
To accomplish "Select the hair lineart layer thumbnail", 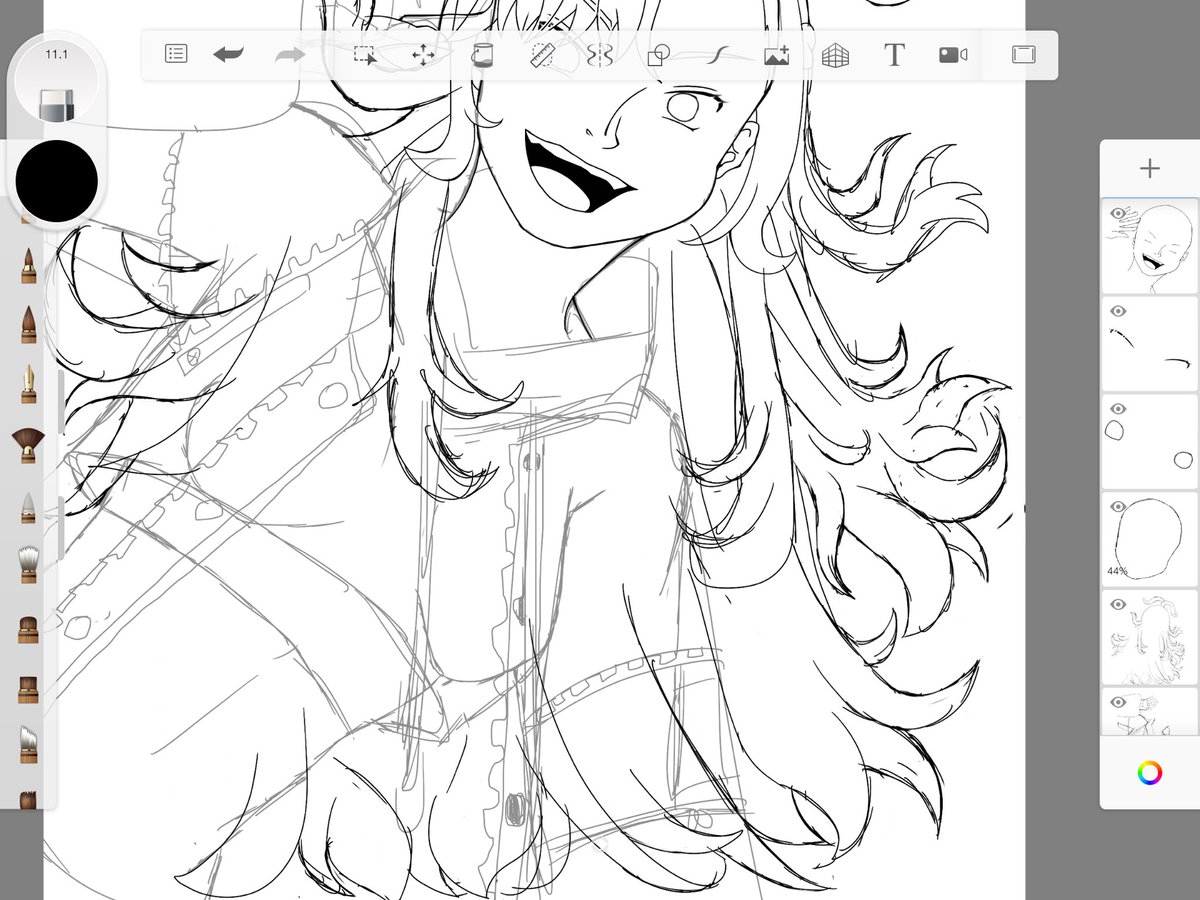I will coord(1150,637).
